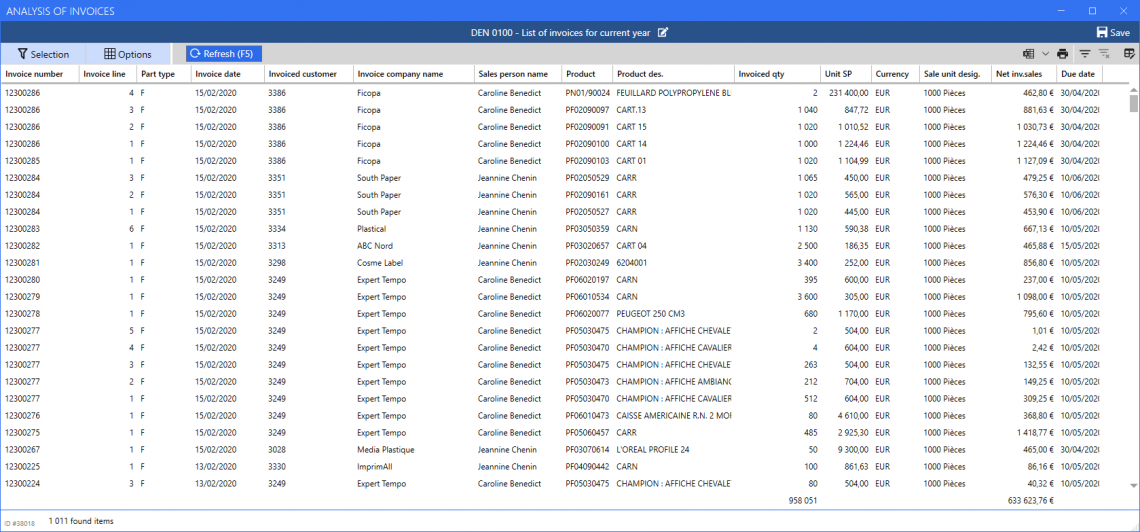Screen dimensions: 1140x532
Task: Open the Selection tab
Action: pyautogui.click(x=43, y=55)
